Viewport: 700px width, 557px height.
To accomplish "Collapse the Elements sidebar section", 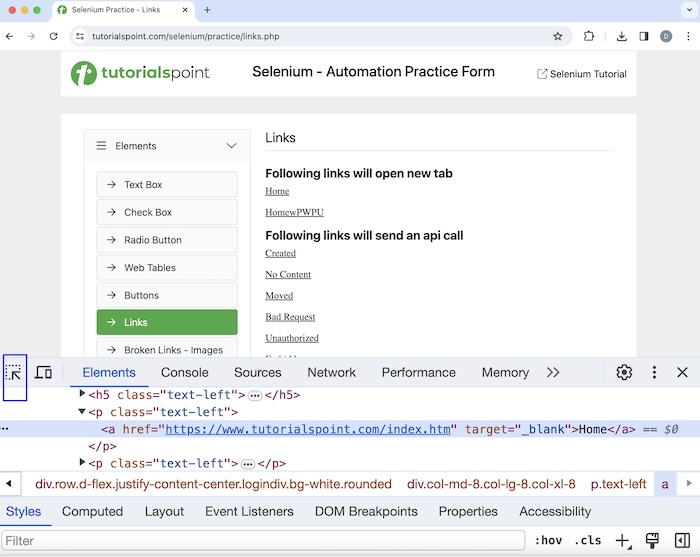I will click(231, 146).
